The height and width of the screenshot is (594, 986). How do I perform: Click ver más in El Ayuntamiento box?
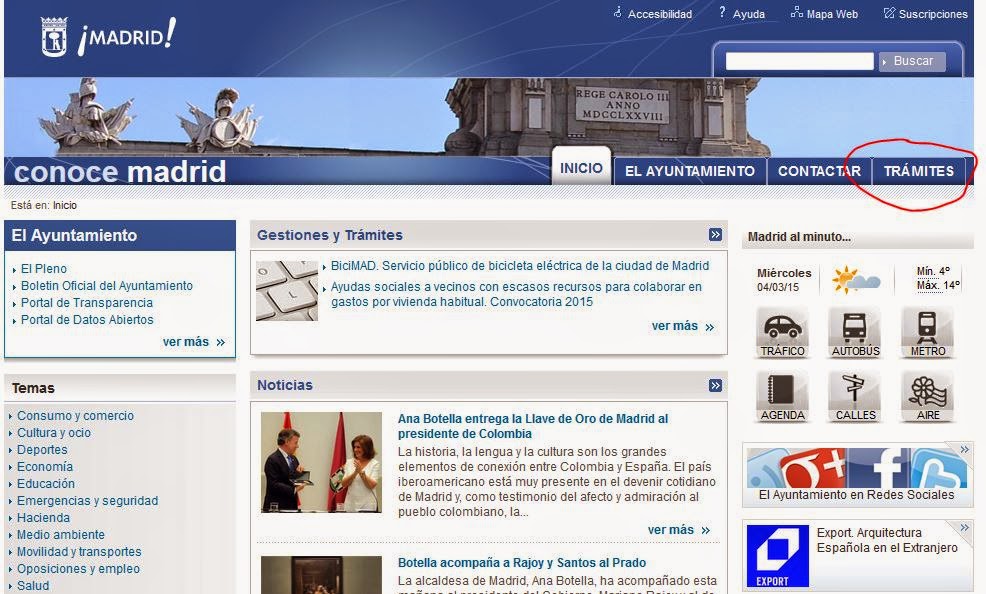pos(193,342)
